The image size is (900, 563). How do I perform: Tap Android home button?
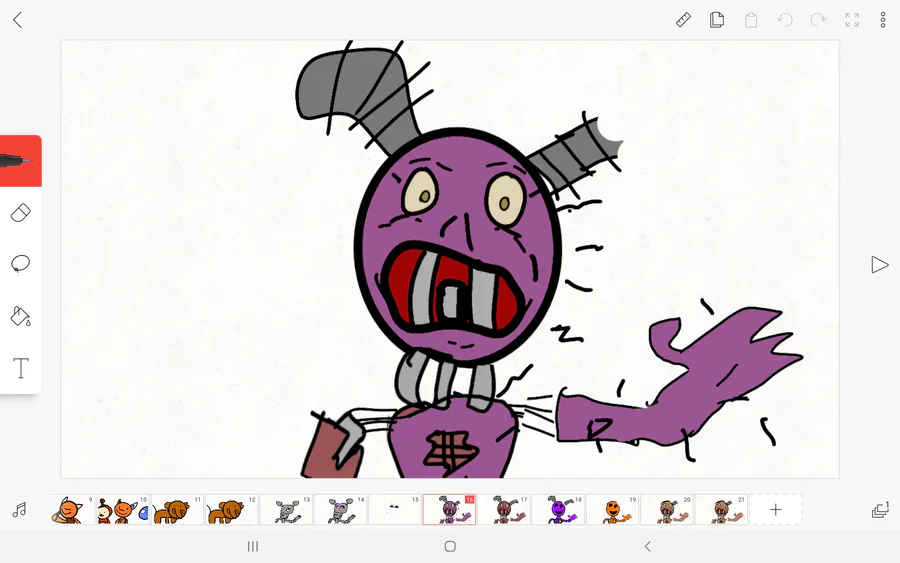[x=451, y=546]
